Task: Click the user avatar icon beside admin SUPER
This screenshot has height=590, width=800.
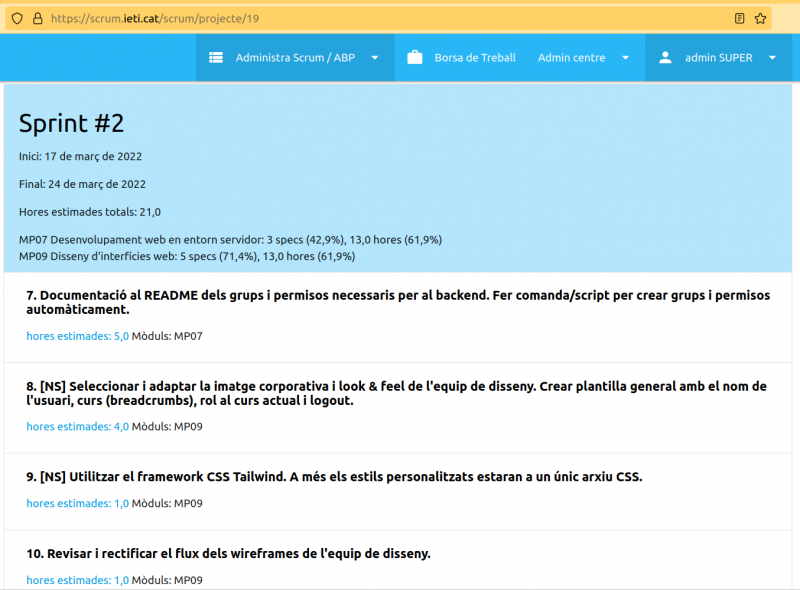Action: (665, 58)
